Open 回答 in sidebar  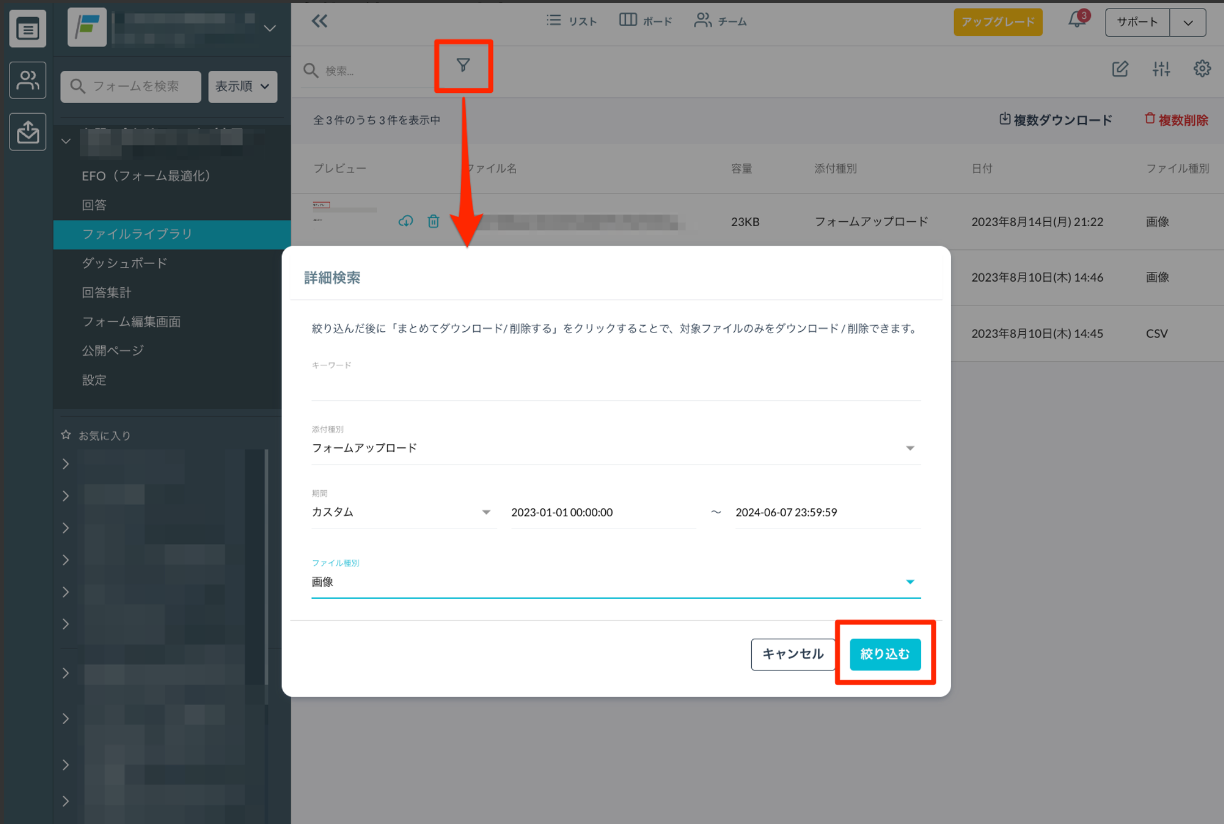click(94, 205)
